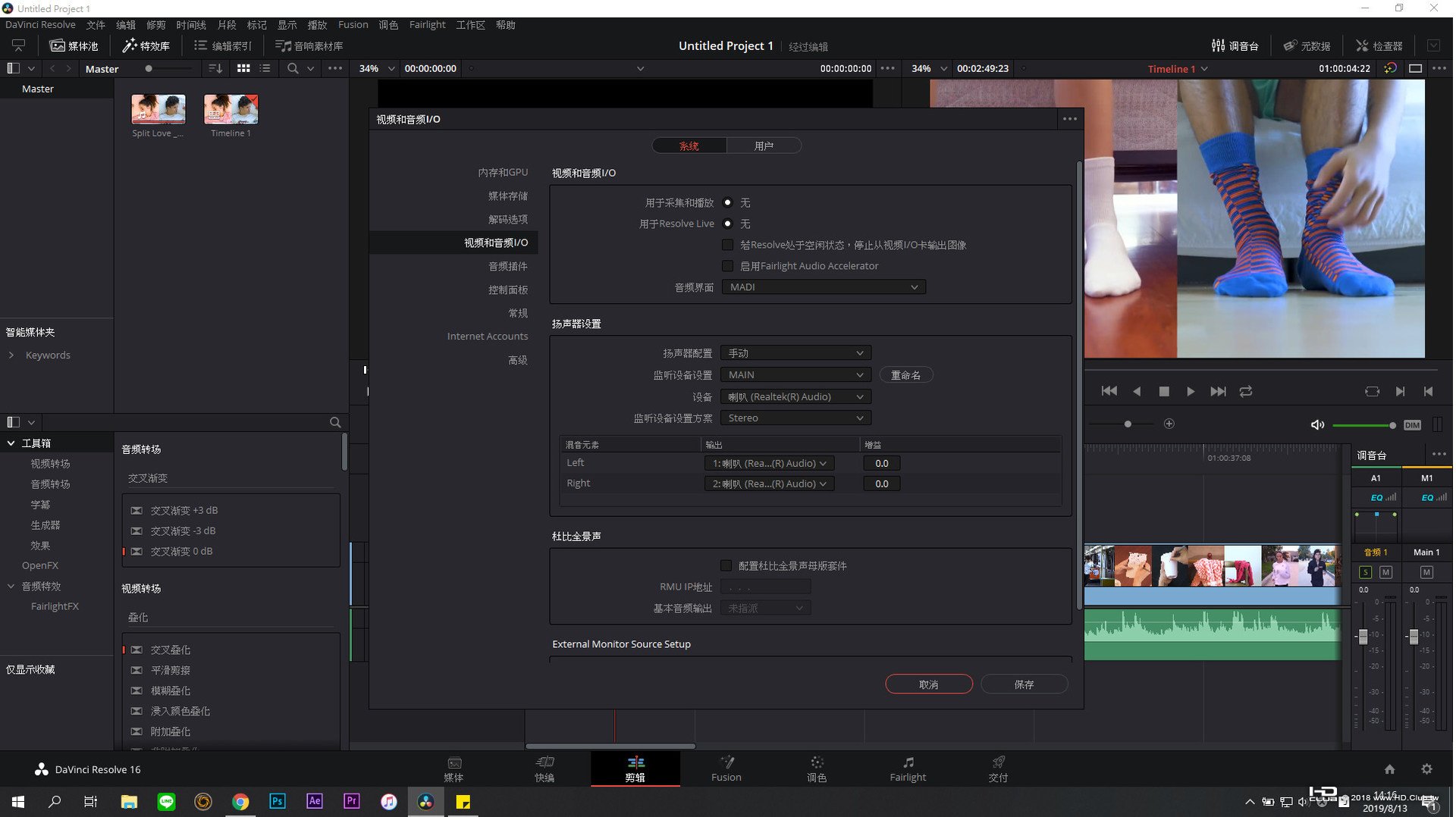Switch to the 系统 preferences tab
The width and height of the screenshot is (1456, 817).
[689, 146]
